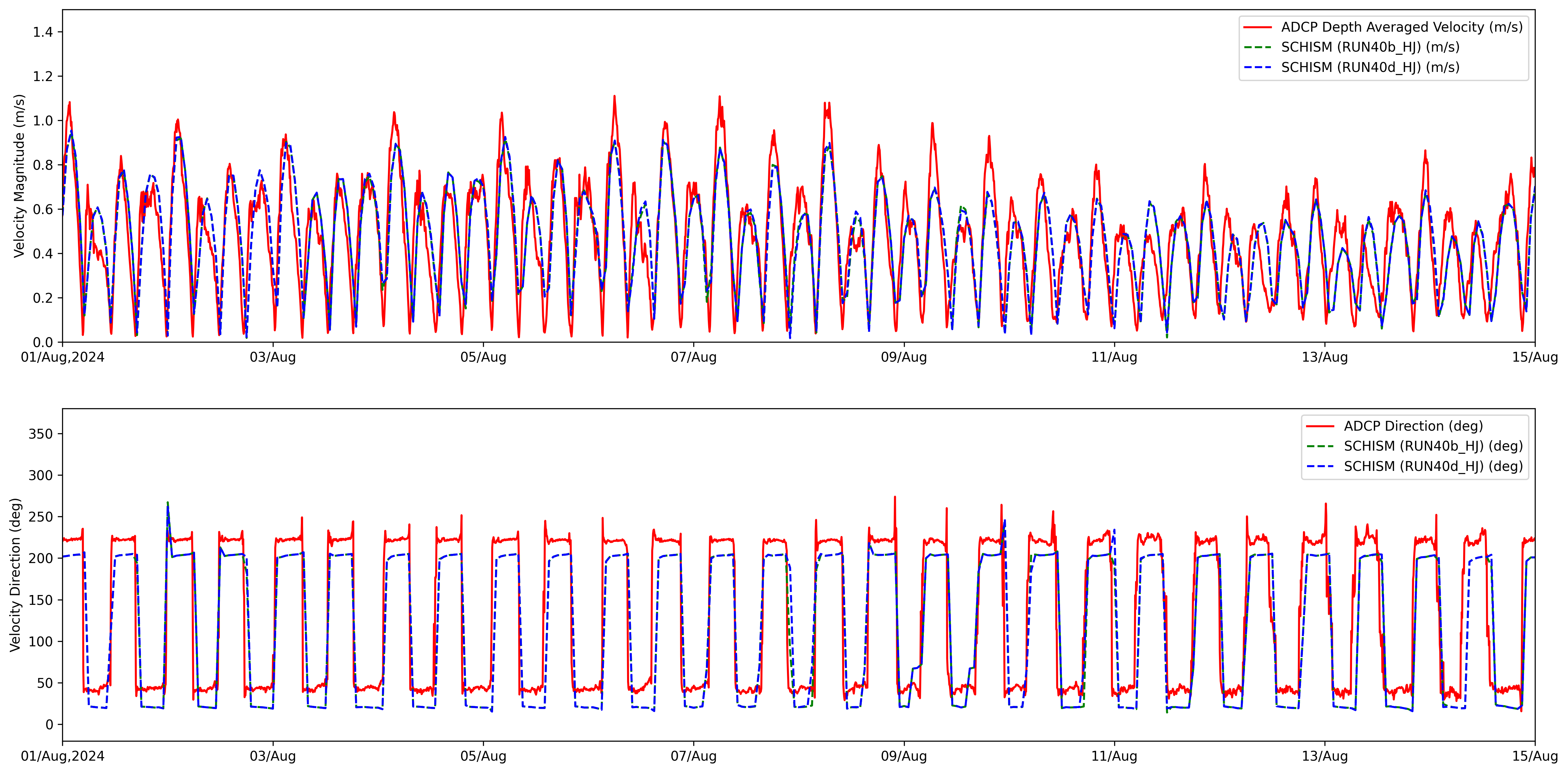1568x773 pixels.
Task: Click the 1.4 y-axis tick on the velocity plot
Action: [43, 32]
